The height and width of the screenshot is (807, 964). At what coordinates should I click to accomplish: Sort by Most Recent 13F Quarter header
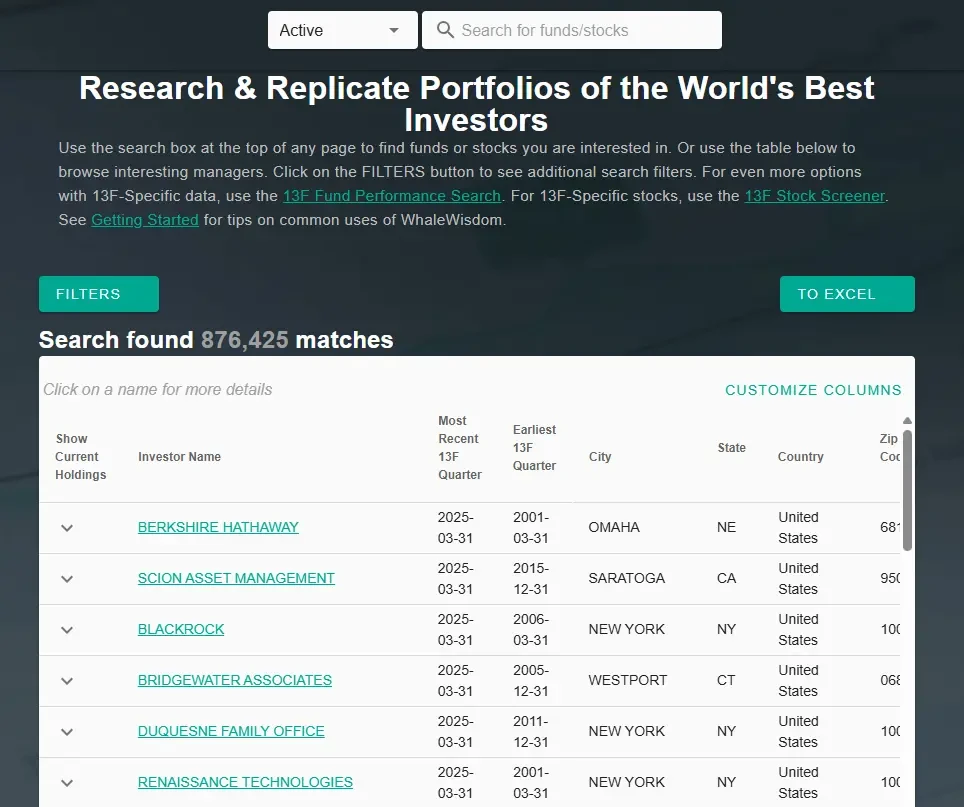(x=459, y=447)
